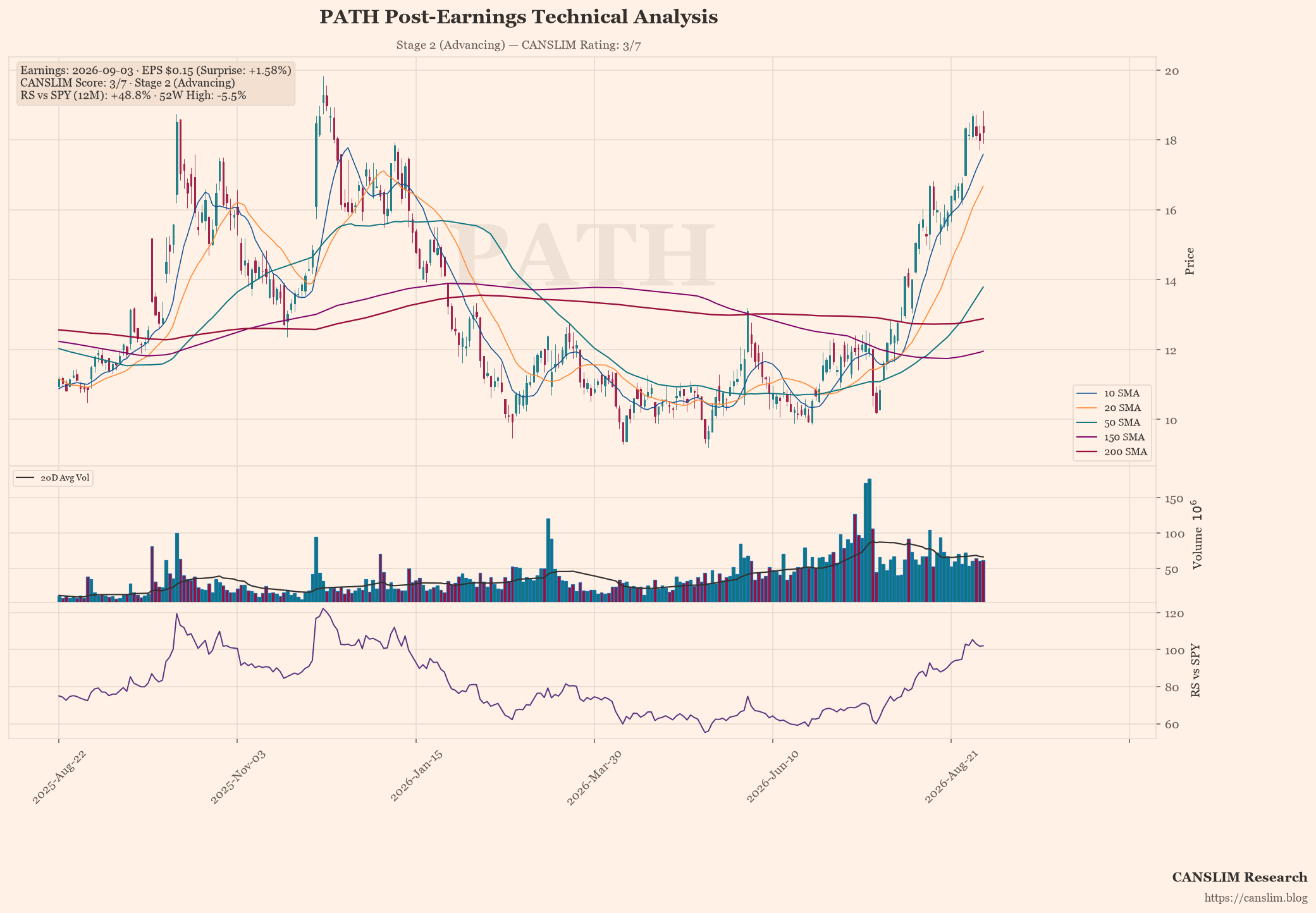The width and height of the screenshot is (1316, 913).
Task: Click the x-axis date '2026-Jun-10'
Action: coord(772,776)
